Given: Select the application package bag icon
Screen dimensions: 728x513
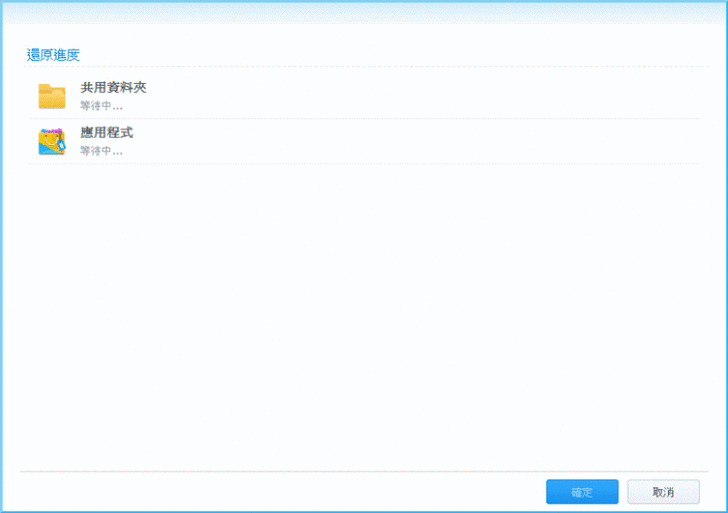Looking at the screenshot, I should (x=52, y=142).
